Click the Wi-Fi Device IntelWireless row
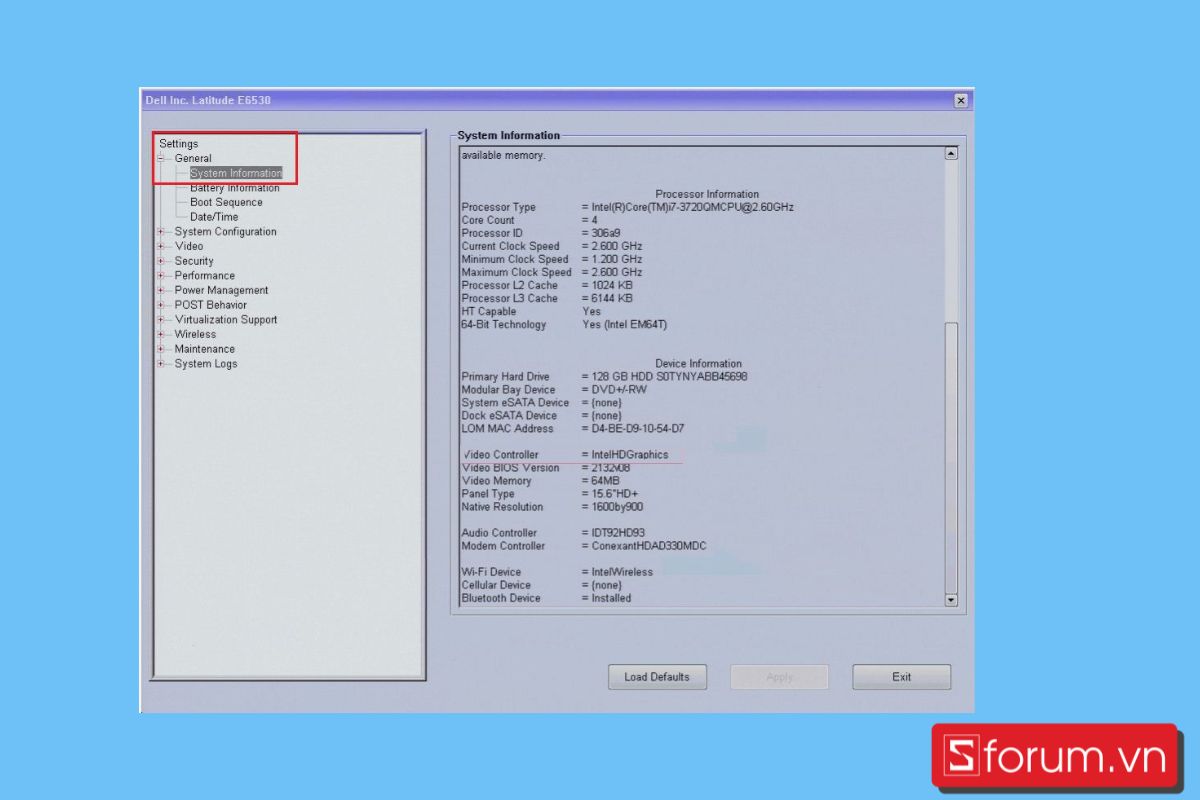 [x=557, y=572]
